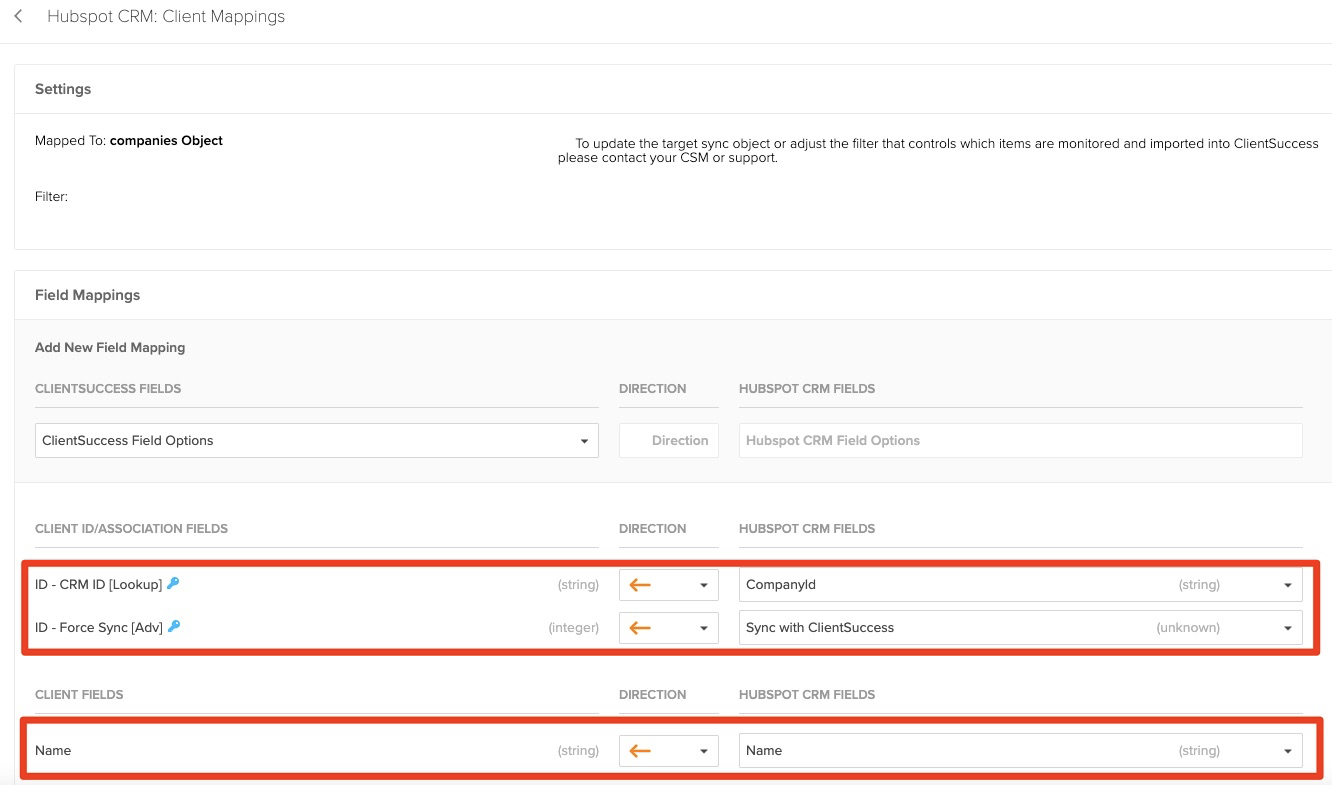This screenshot has width=1332, height=785.
Task: Open the direction dropdown for Force Sync row
Action: pos(669,628)
